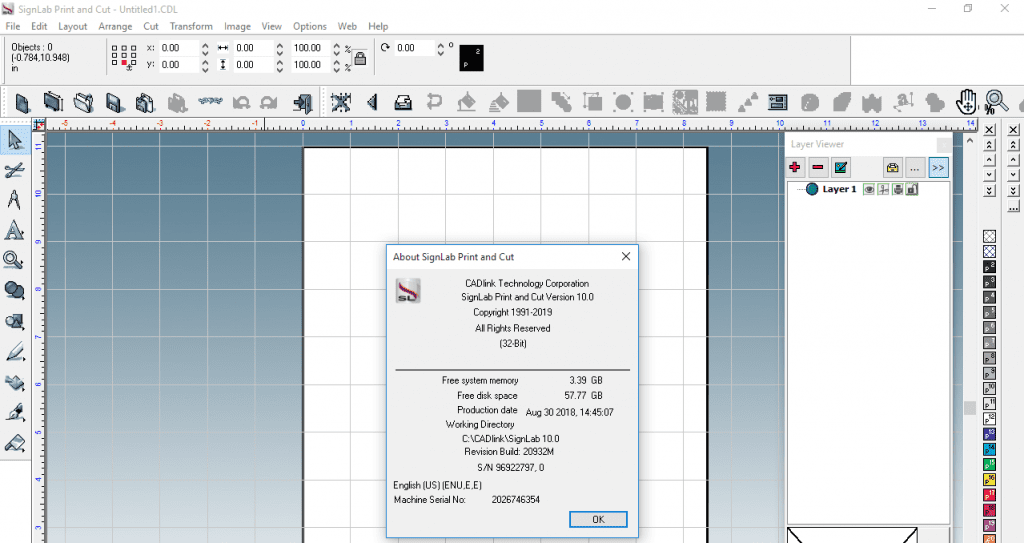Toggle Layer 1 visibility eye icon

click(869, 189)
